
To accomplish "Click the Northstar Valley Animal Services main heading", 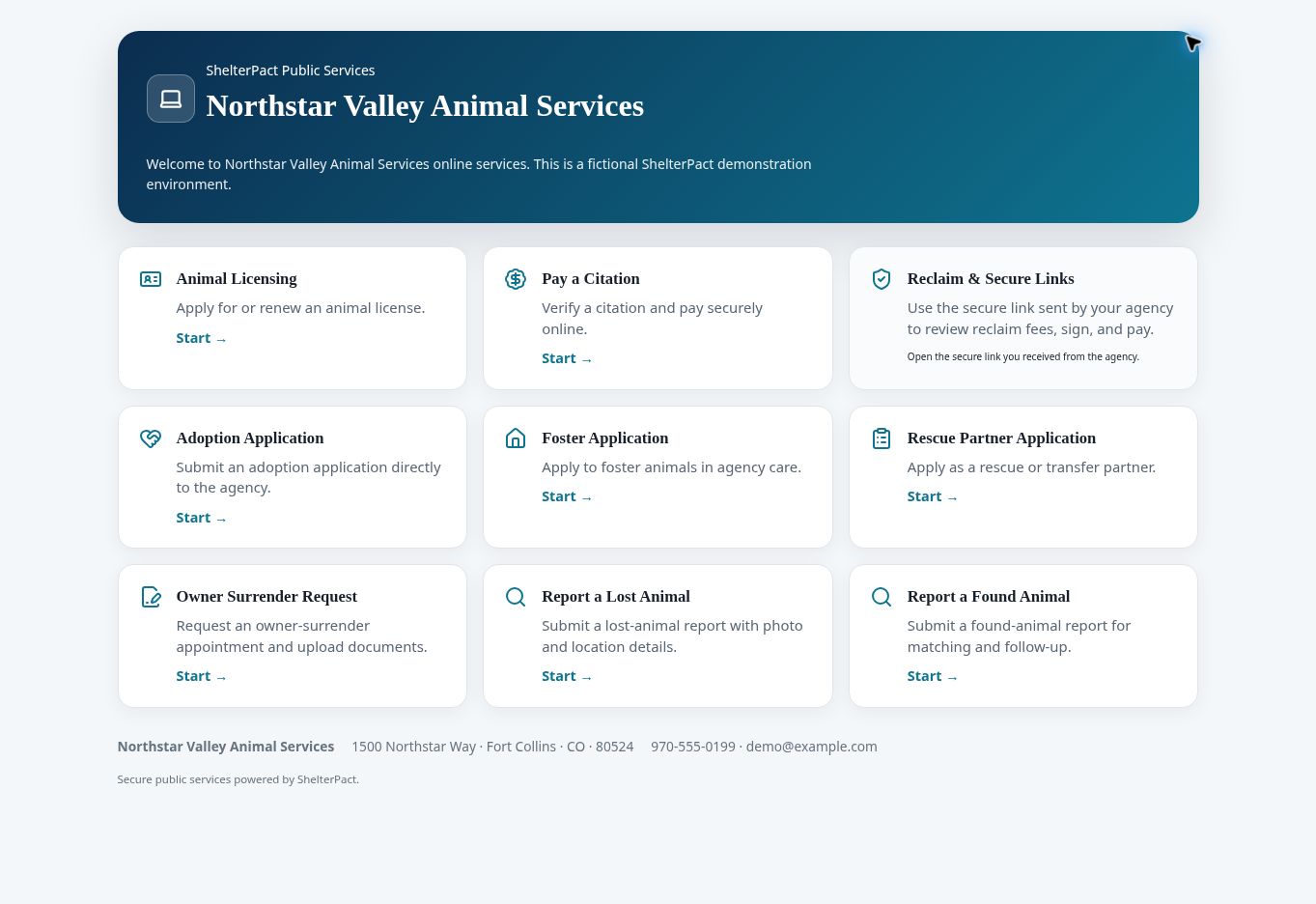I will click(425, 106).
